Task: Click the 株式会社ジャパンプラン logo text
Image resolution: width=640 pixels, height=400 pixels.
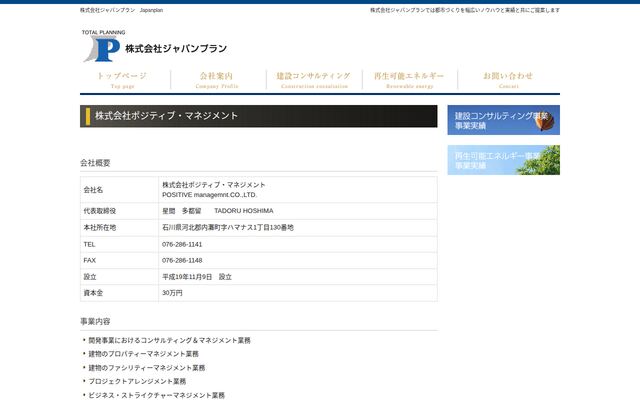Action: pyautogui.click(x=176, y=49)
